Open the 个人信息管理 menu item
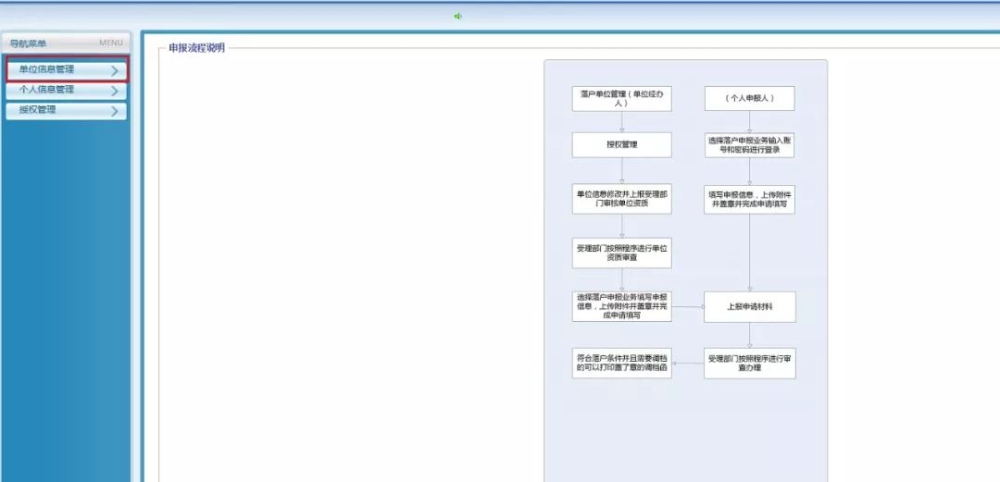Image resolution: width=1000 pixels, height=482 pixels. [x=48, y=90]
